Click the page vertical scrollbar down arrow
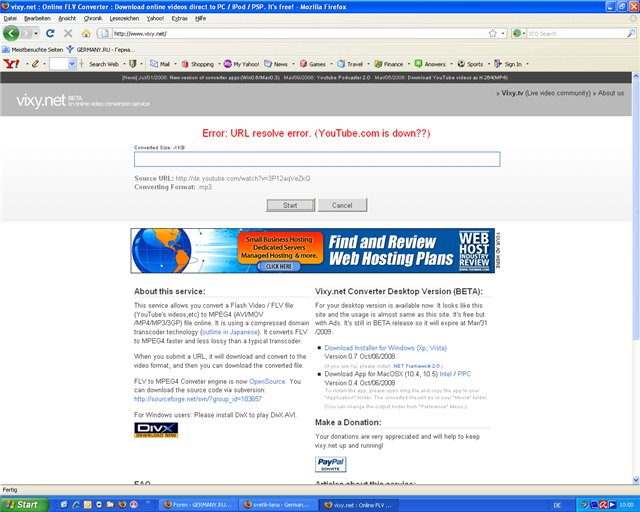The image size is (640, 512). pyautogui.click(x=636, y=479)
